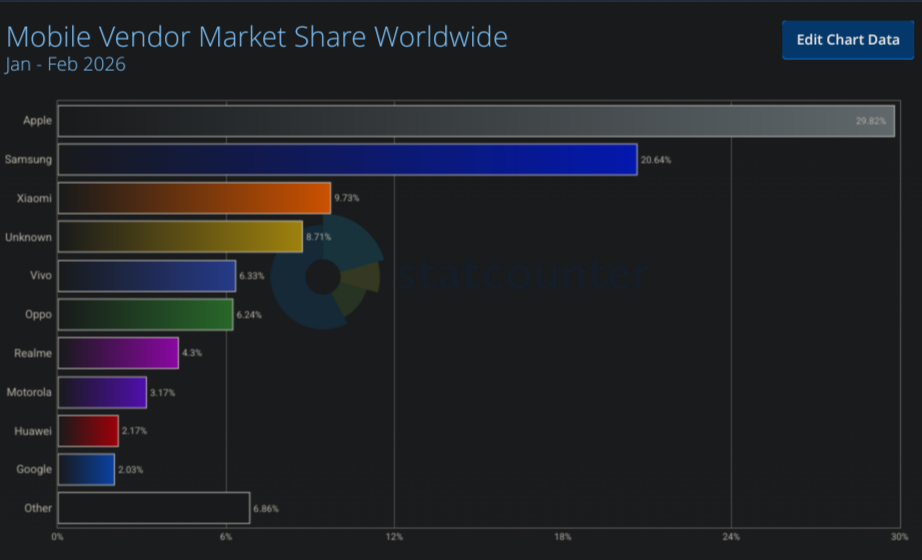922x560 pixels.
Task: Click the green Oppo bar
Action: pos(145,315)
